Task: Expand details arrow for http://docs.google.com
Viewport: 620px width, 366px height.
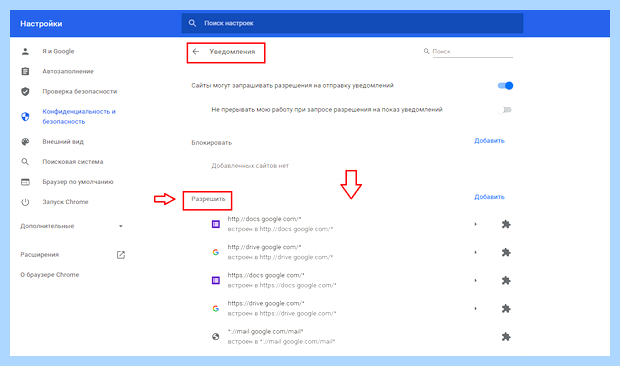Action: 475,224
